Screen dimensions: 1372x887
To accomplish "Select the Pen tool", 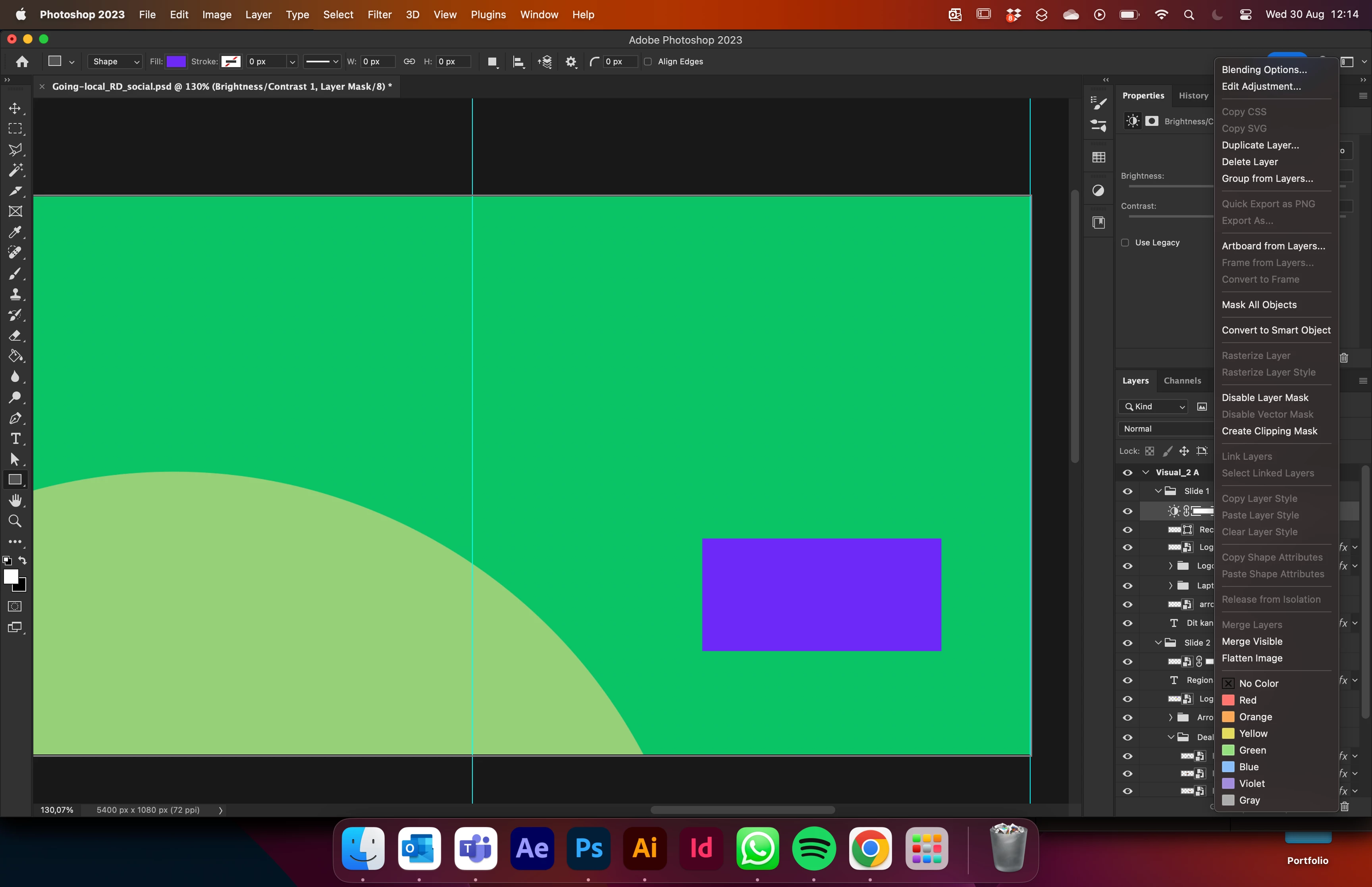I will 15,418.
